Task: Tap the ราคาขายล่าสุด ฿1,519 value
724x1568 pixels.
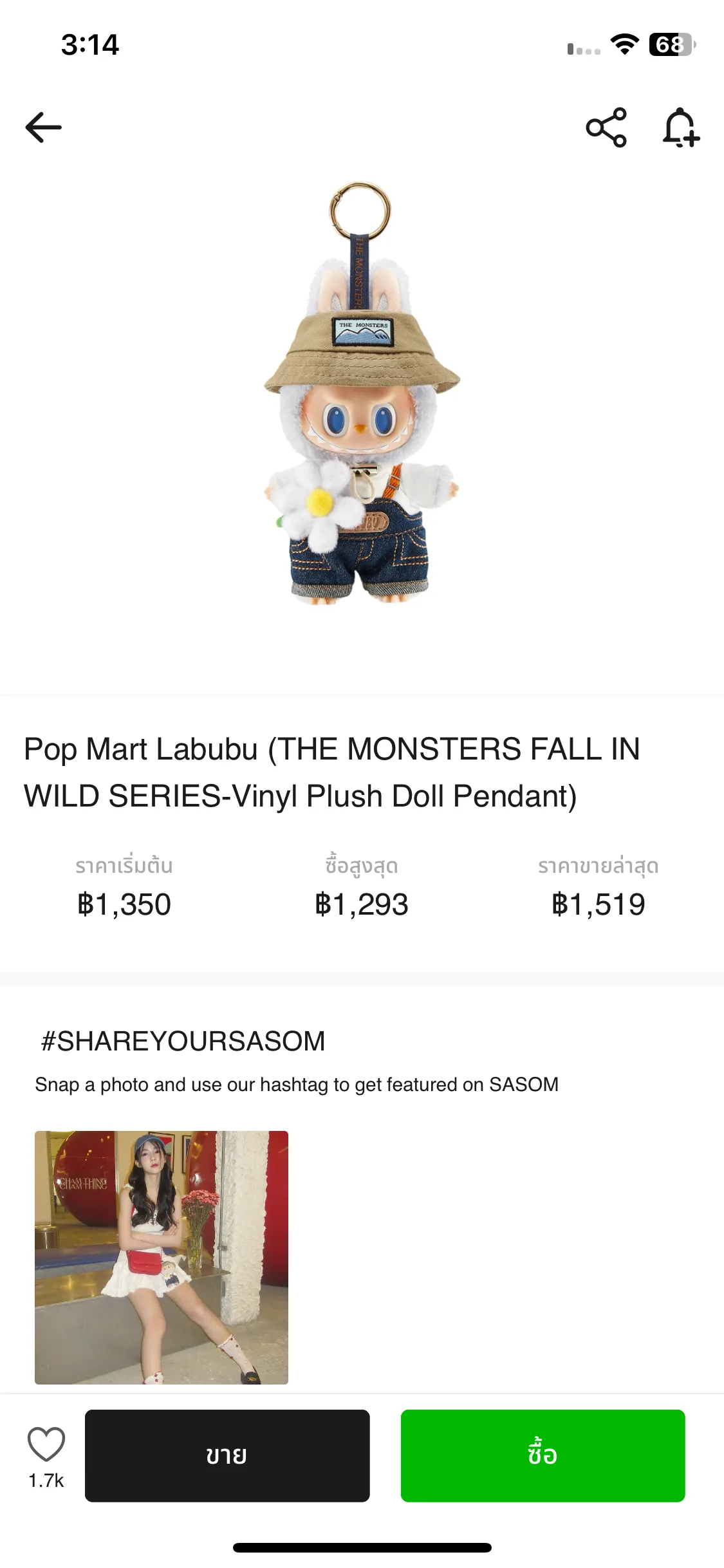Action: click(x=599, y=904)
